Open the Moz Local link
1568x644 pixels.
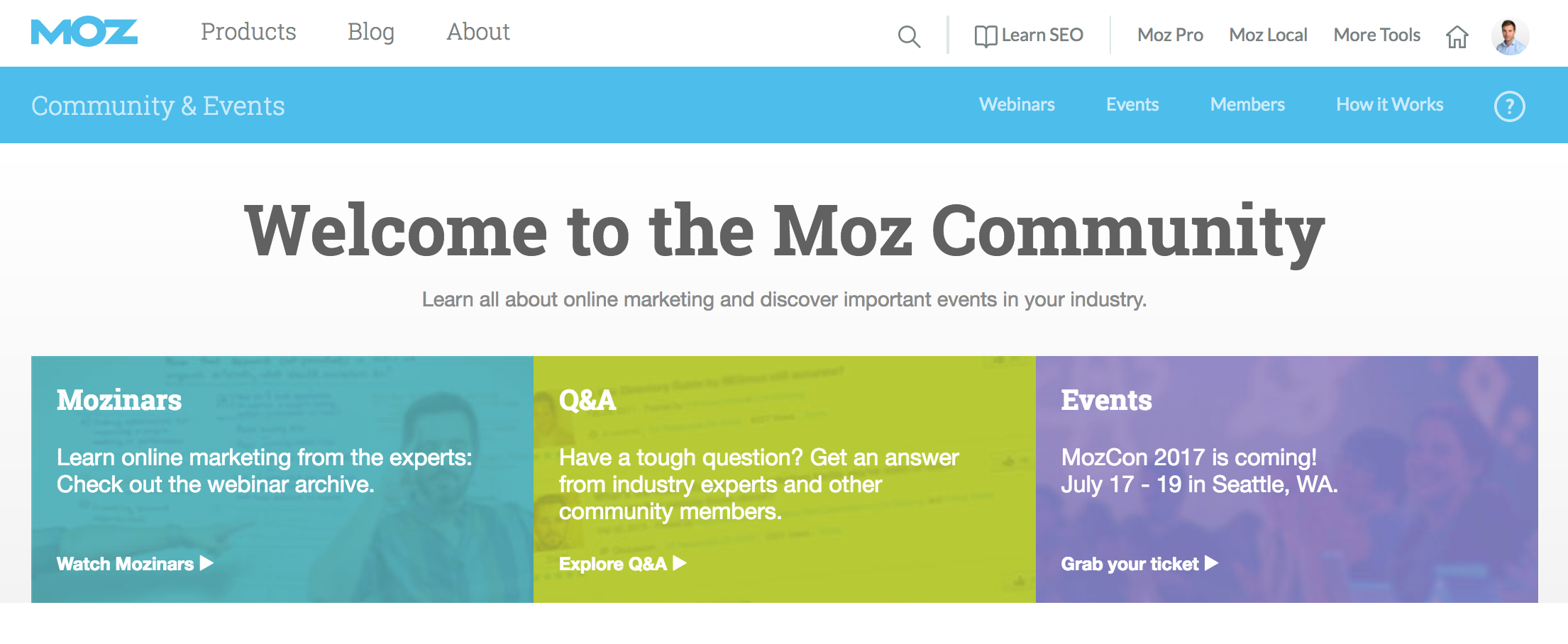pos(1268,35)
